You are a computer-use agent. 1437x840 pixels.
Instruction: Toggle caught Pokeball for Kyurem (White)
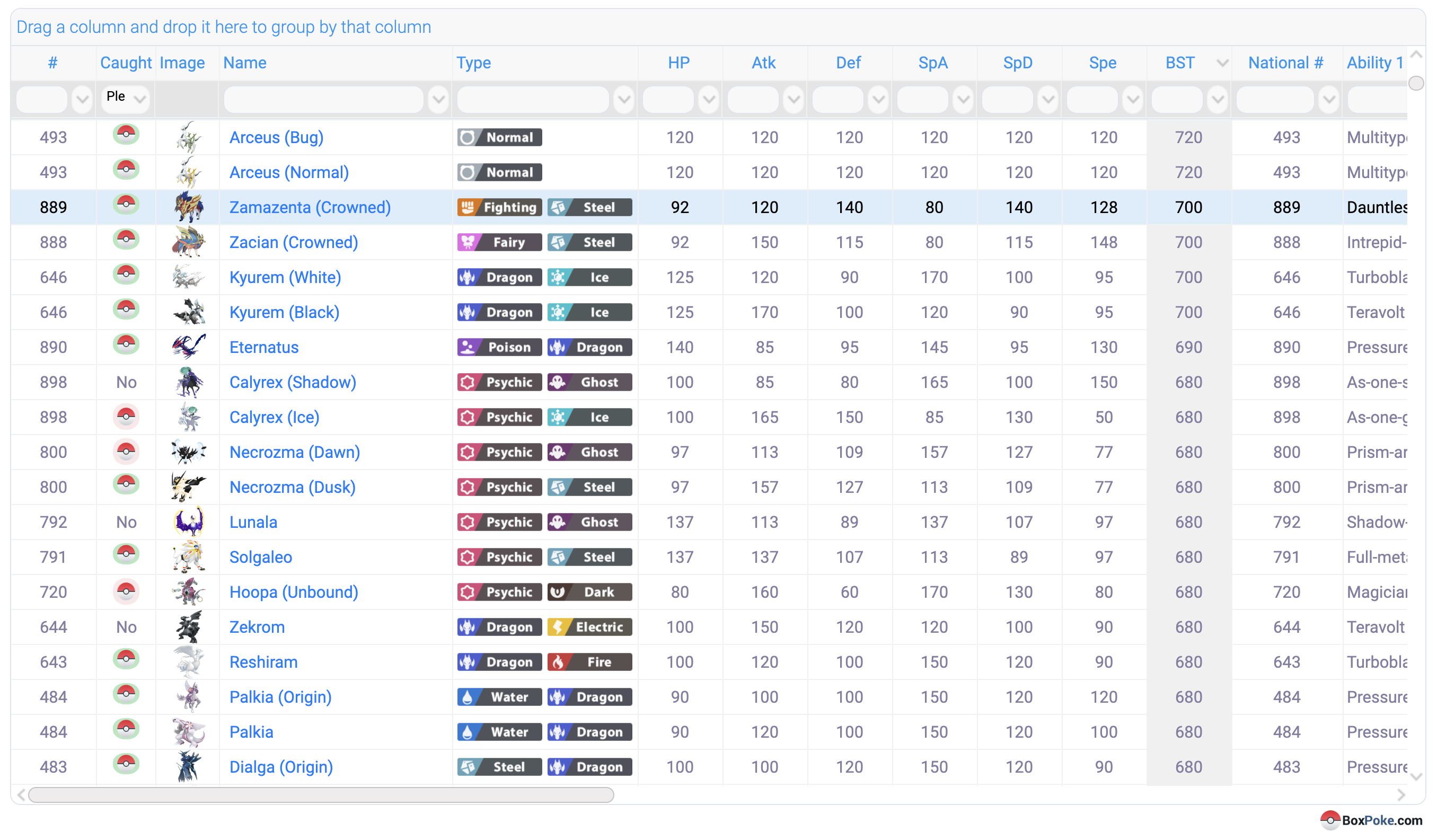[126, 275]
